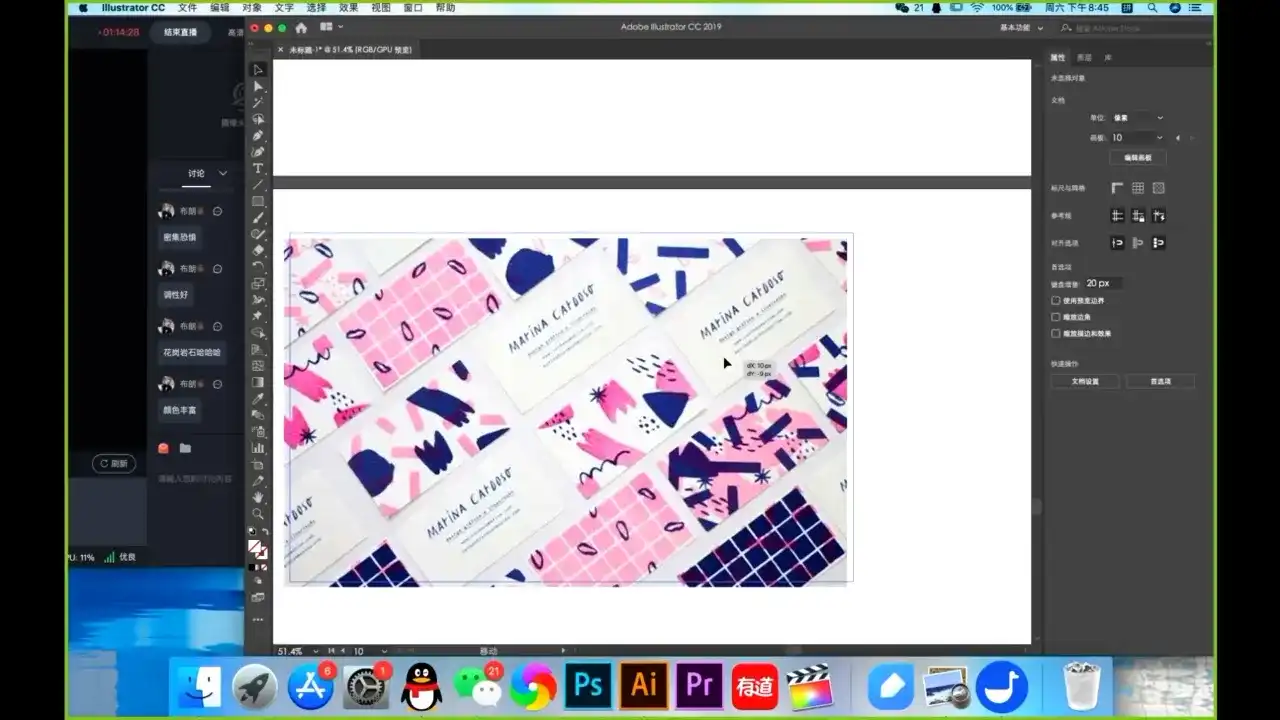Select the Hand tool in toolbar
This screenshot has height=720, width=1280.
pos(258,497)
